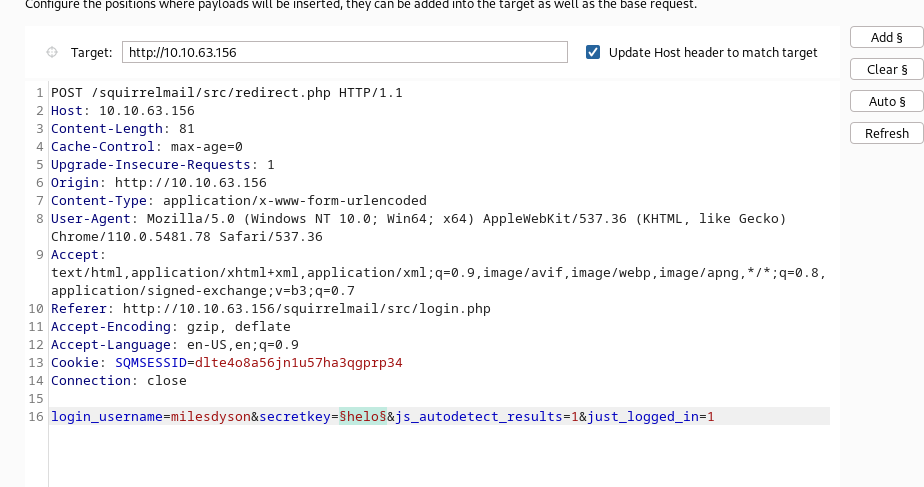Select the Connection: close header line
The height and width of the screenshot is (487, 924).
pyautogui.click(x=118, y=380)
